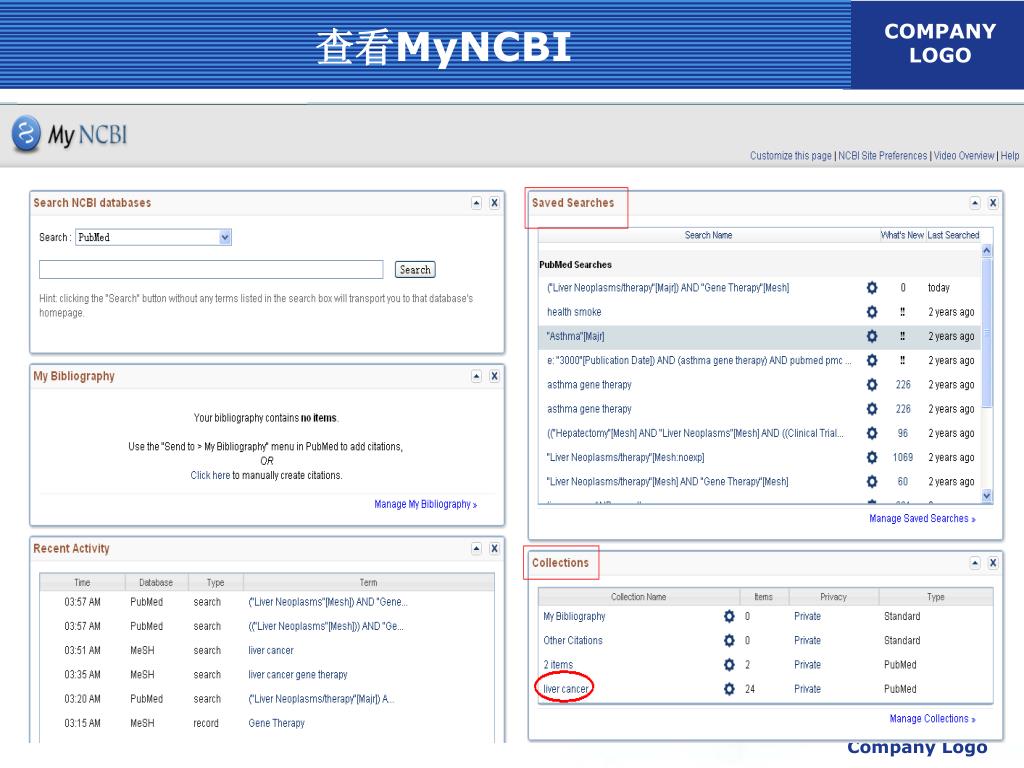Click the My NCBI logo icon
The width and height of the screenshot is (1024, 768).
click(x=26, y=134)
